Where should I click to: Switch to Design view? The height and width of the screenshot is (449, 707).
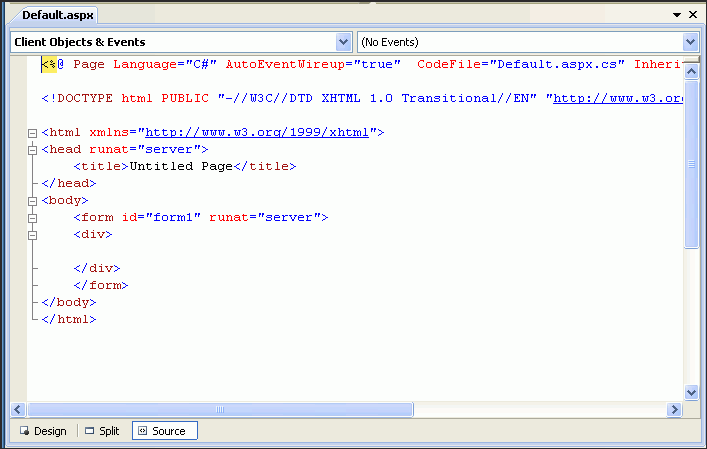click(43, 431)
